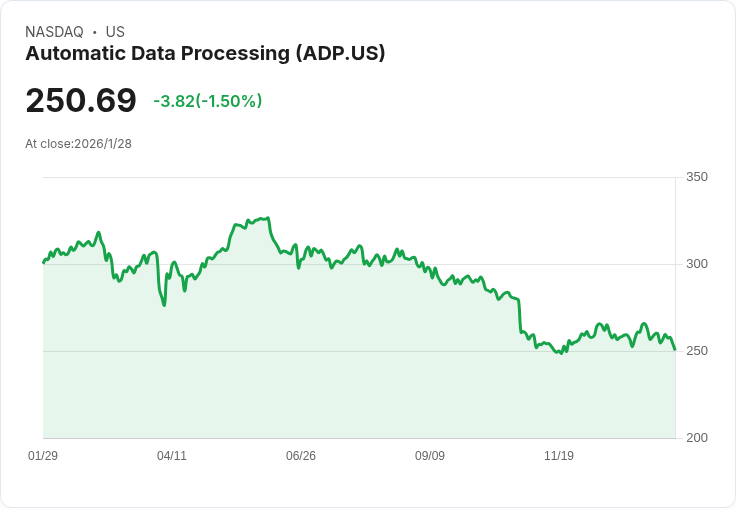This screenshot has width=736, height=508.
Task: Select the 250 y-axis label
Action: (x=696, y=351)
